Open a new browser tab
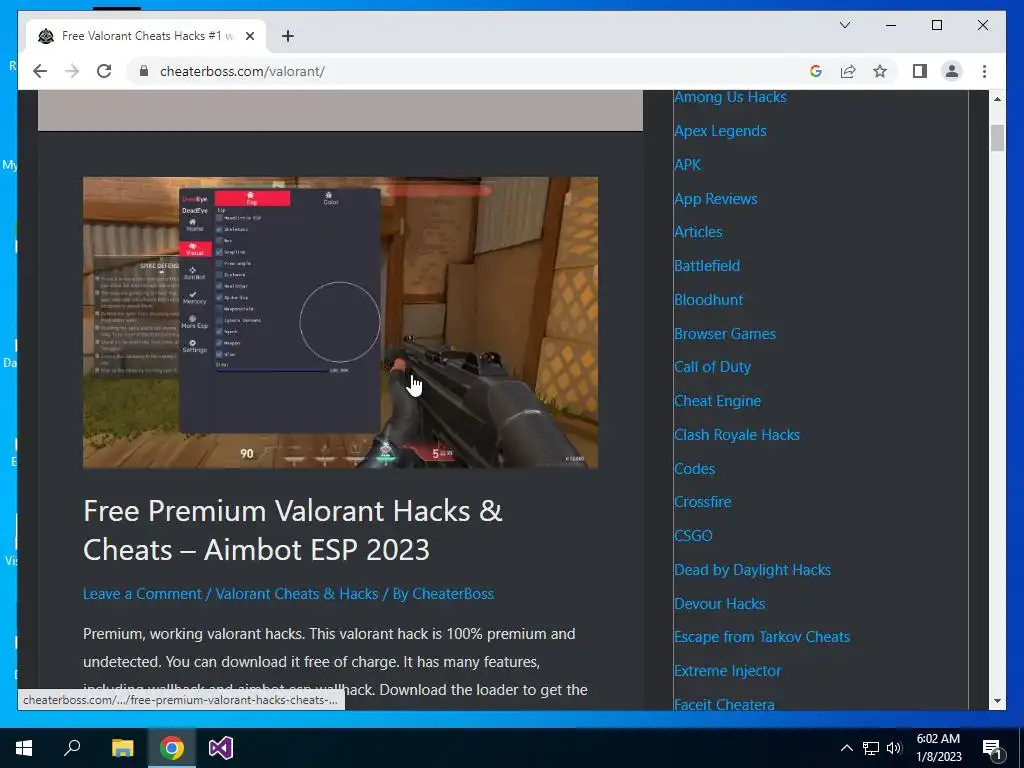This screenshot has width=1024, height=768. point(288,36)
